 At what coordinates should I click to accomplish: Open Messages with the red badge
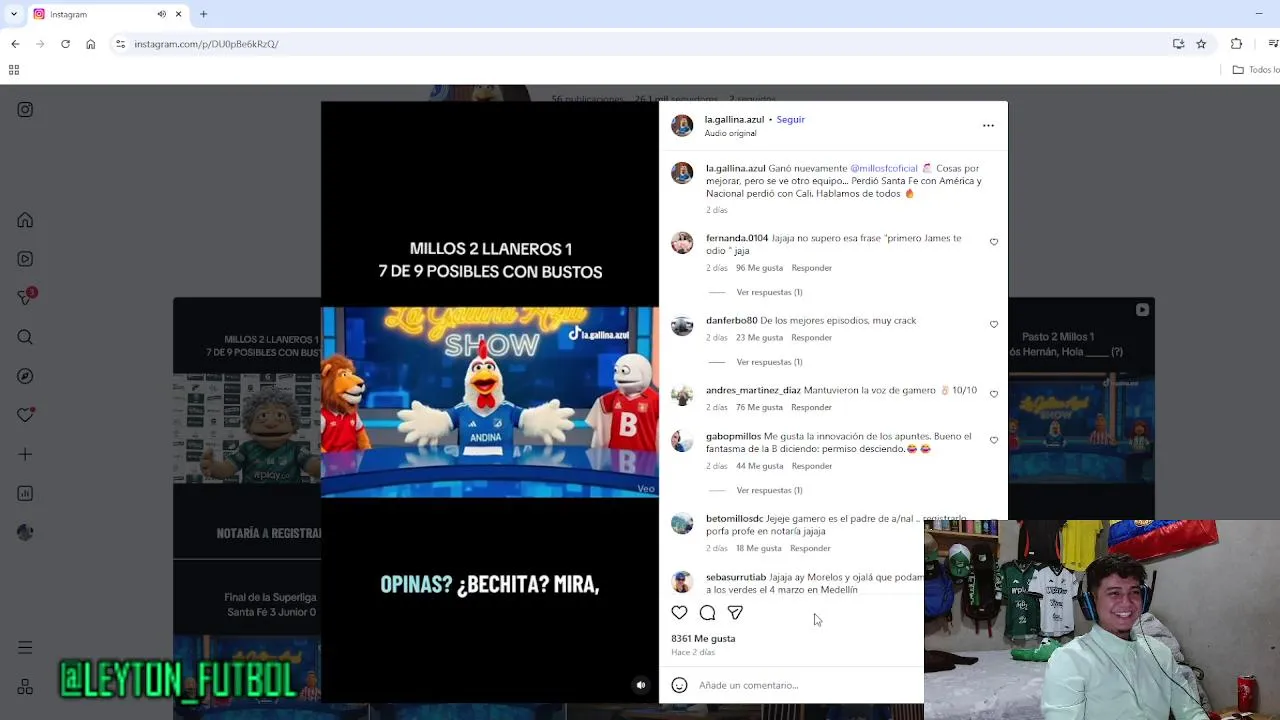(26, 297)
